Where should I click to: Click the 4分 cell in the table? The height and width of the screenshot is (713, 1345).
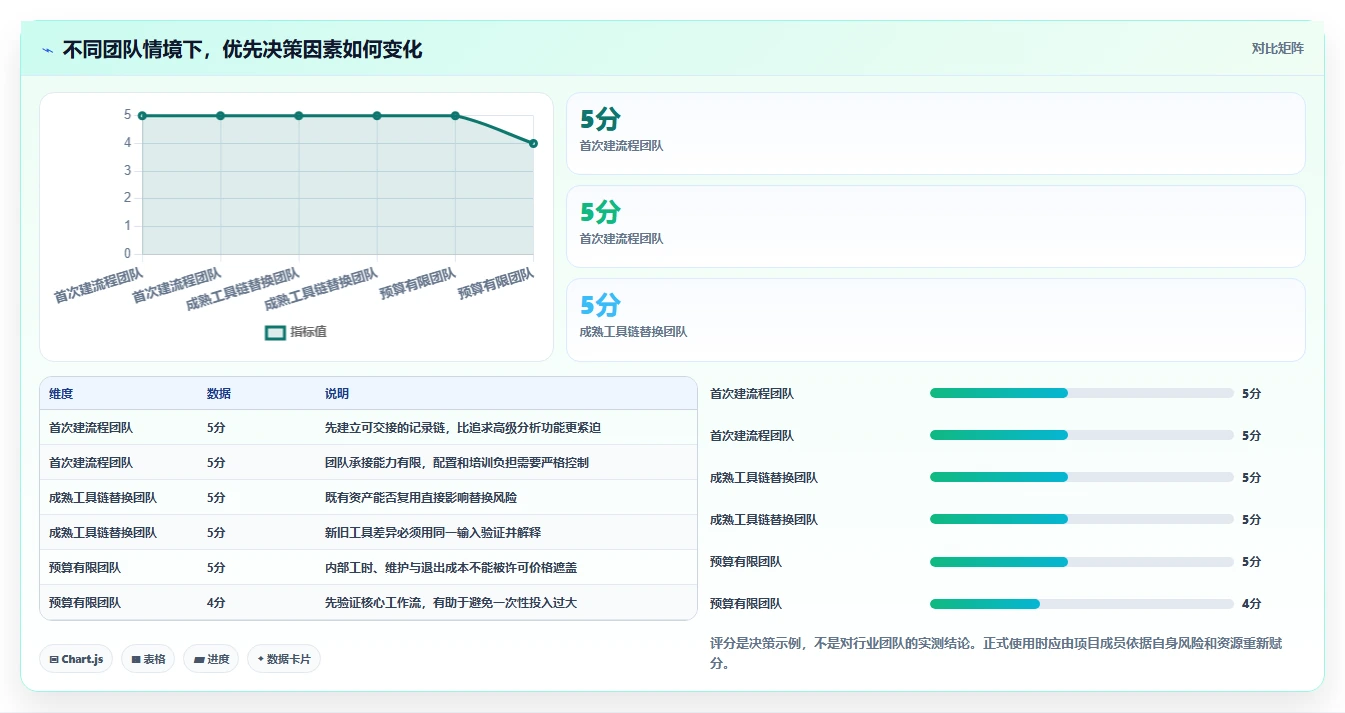pyautogui.click(x=216, y=602)
